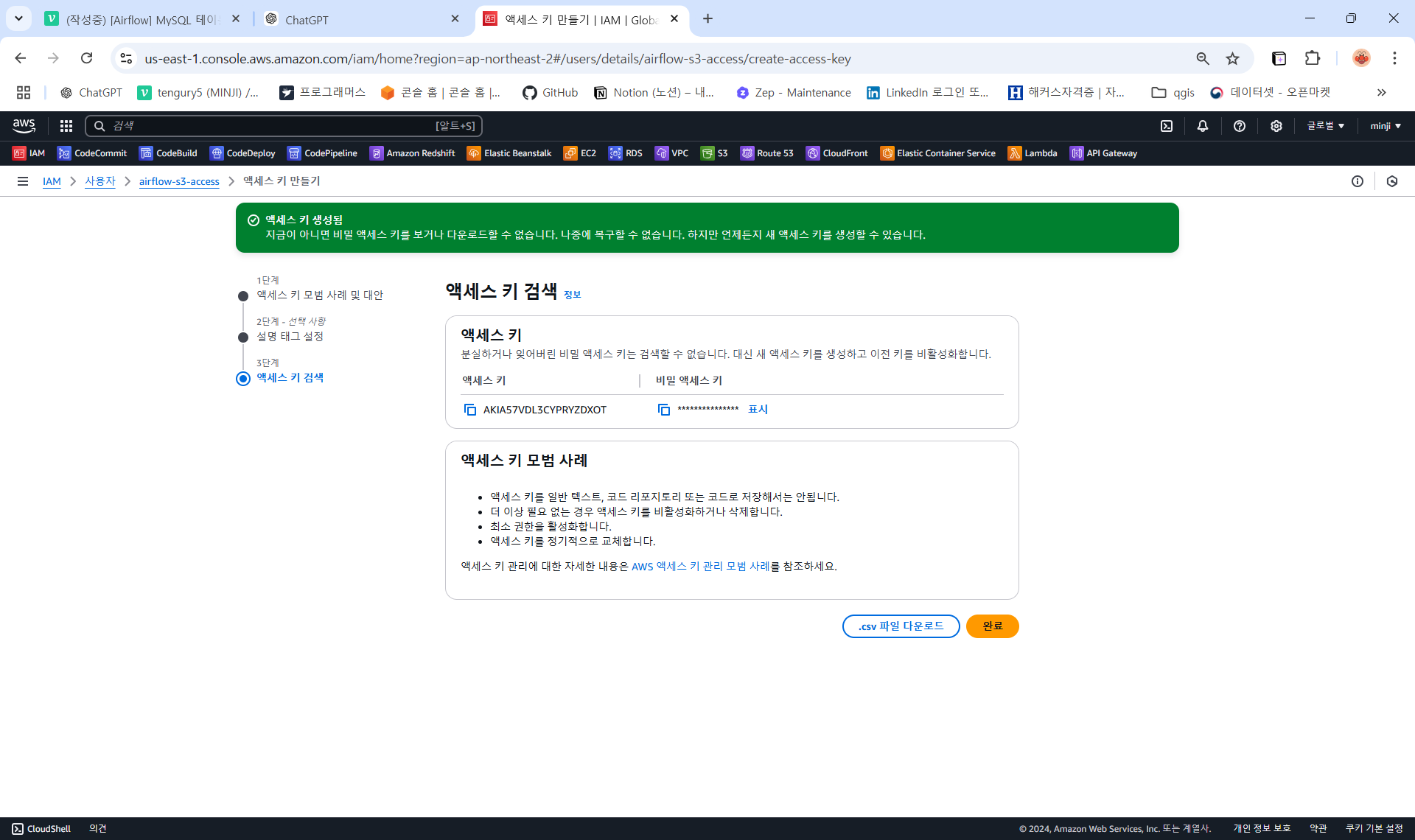Open the AWS services grid menu

[x=66, y=126]
